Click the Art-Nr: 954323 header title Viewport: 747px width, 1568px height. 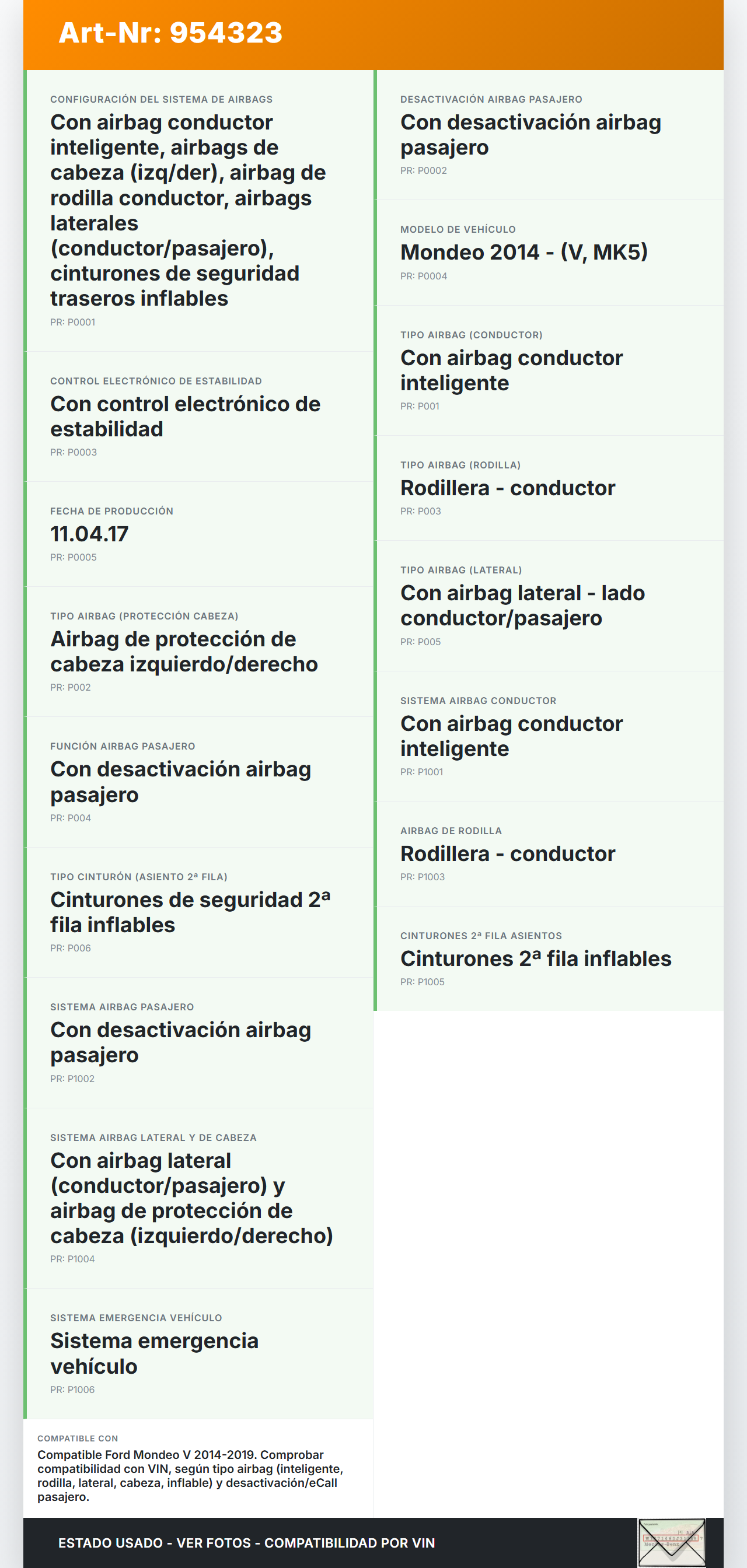pyautogui.click(x=170, y=33)
